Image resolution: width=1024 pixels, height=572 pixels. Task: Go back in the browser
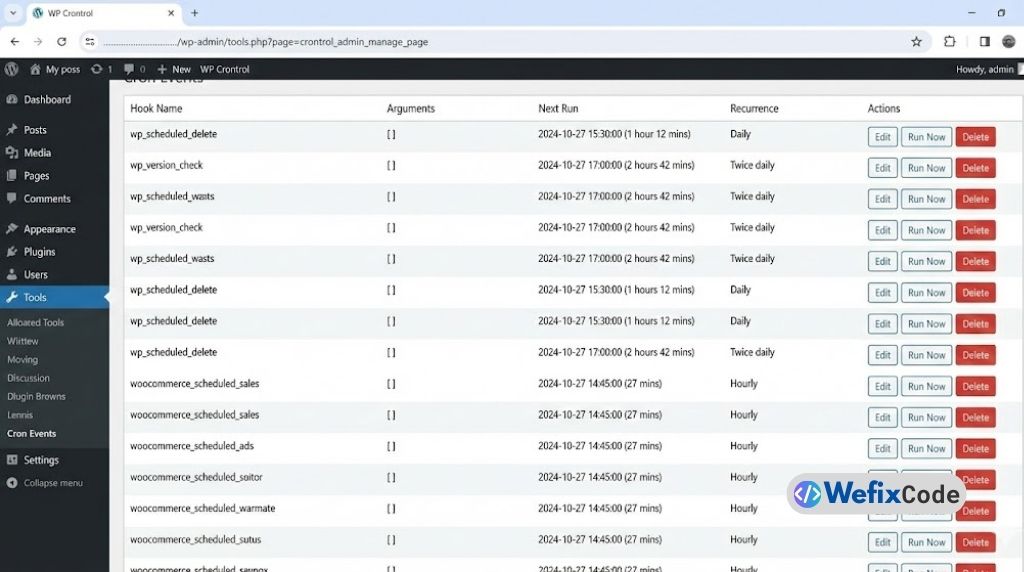(x=14, y=42)
